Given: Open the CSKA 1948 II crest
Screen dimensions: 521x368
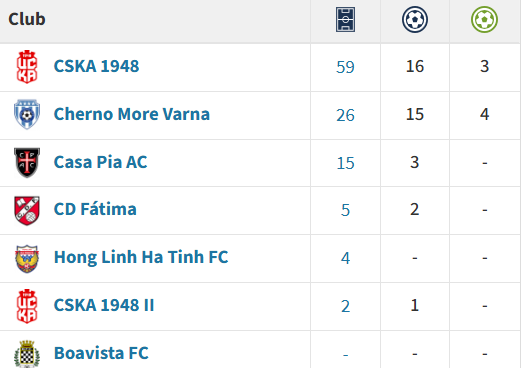Looking at the screenshot, I should pyautogui.click(x=27, y=306).
